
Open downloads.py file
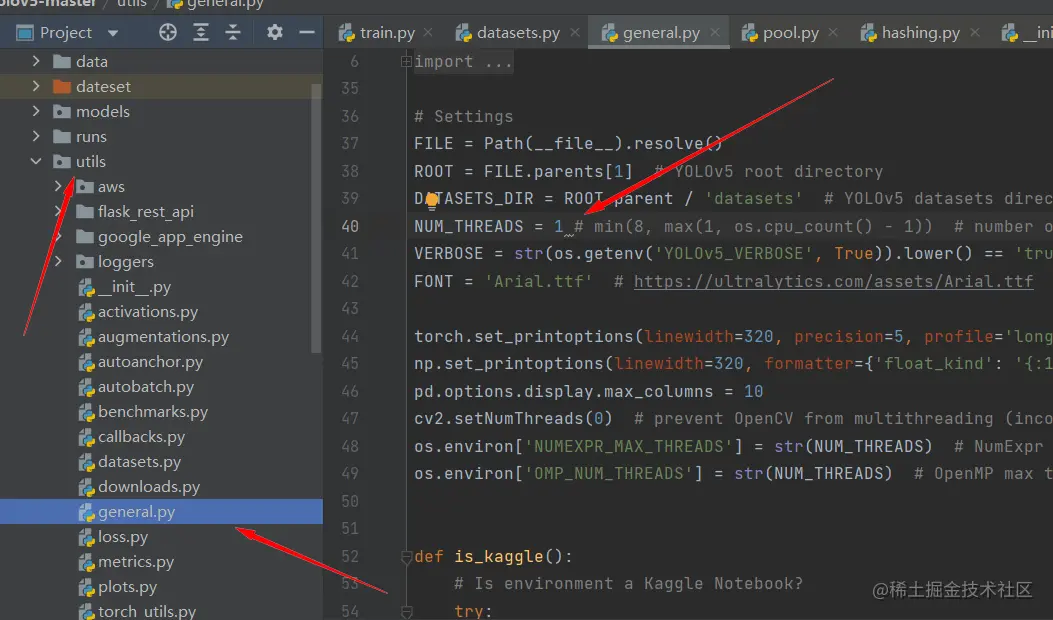(148, 486)
